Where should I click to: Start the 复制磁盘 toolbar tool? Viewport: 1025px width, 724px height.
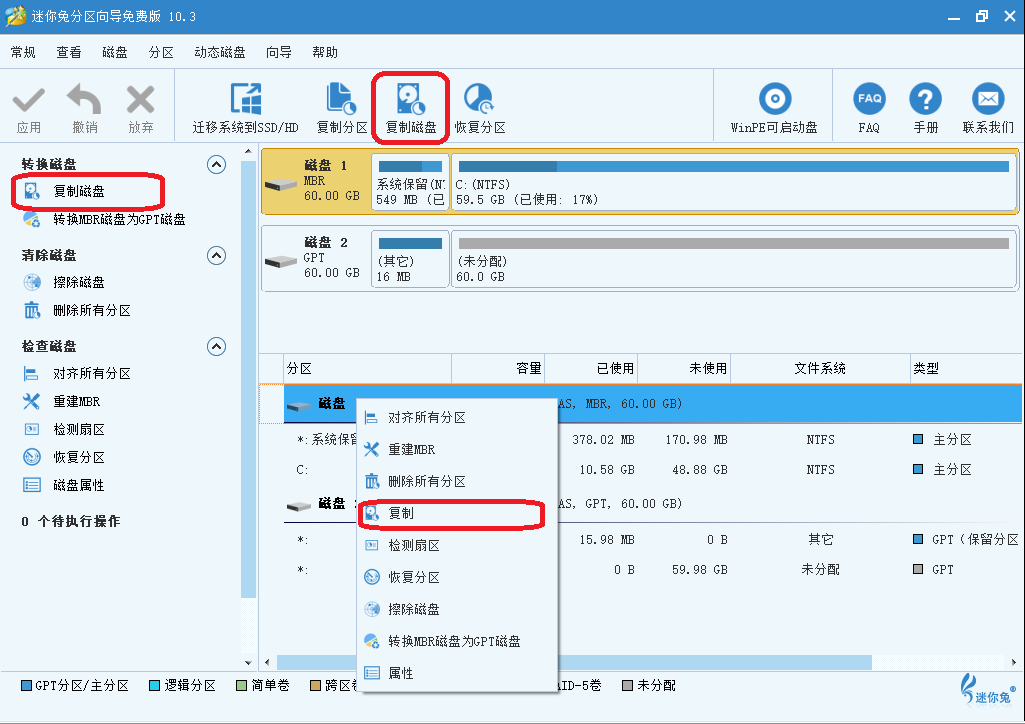[x=411, y=108]
